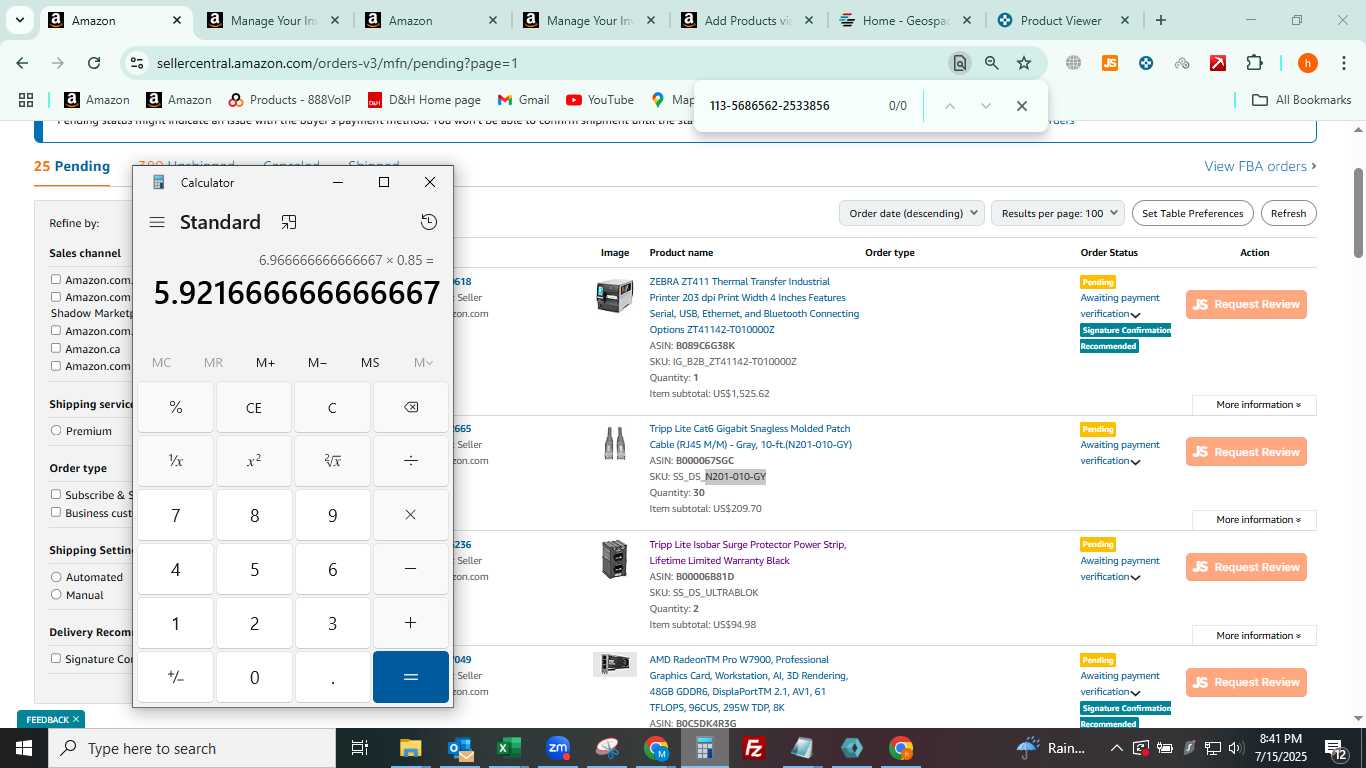Open Excel from the taskbar
The height and width of the screenshot is (768, 1366).
[509, 748]
